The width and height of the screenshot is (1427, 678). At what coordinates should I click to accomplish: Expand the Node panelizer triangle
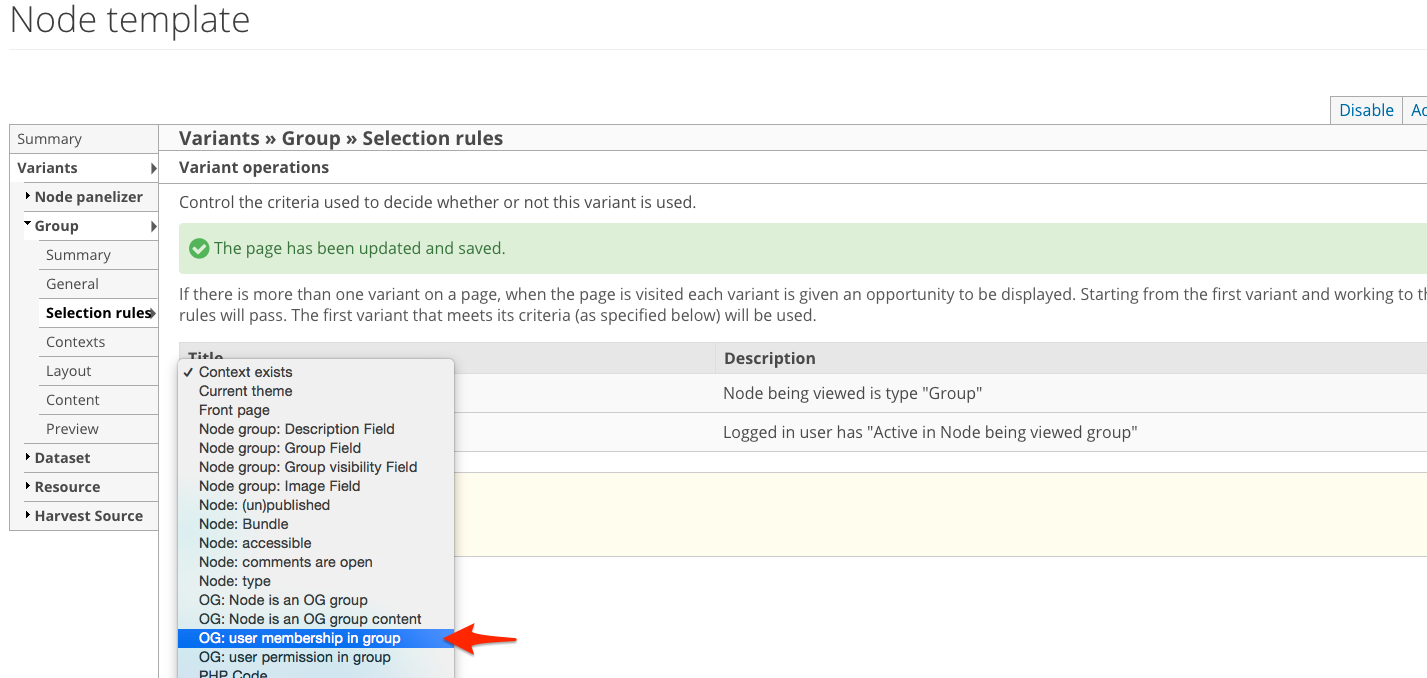pyautogui.click(x=28, y=196)
